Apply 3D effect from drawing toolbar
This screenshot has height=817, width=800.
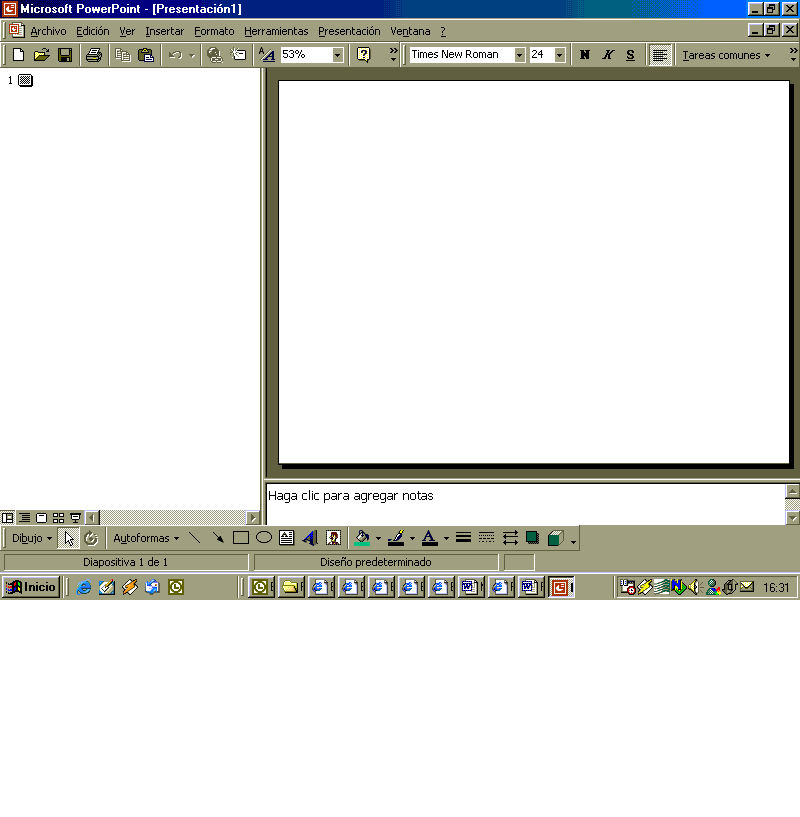(x=556, y=538)
